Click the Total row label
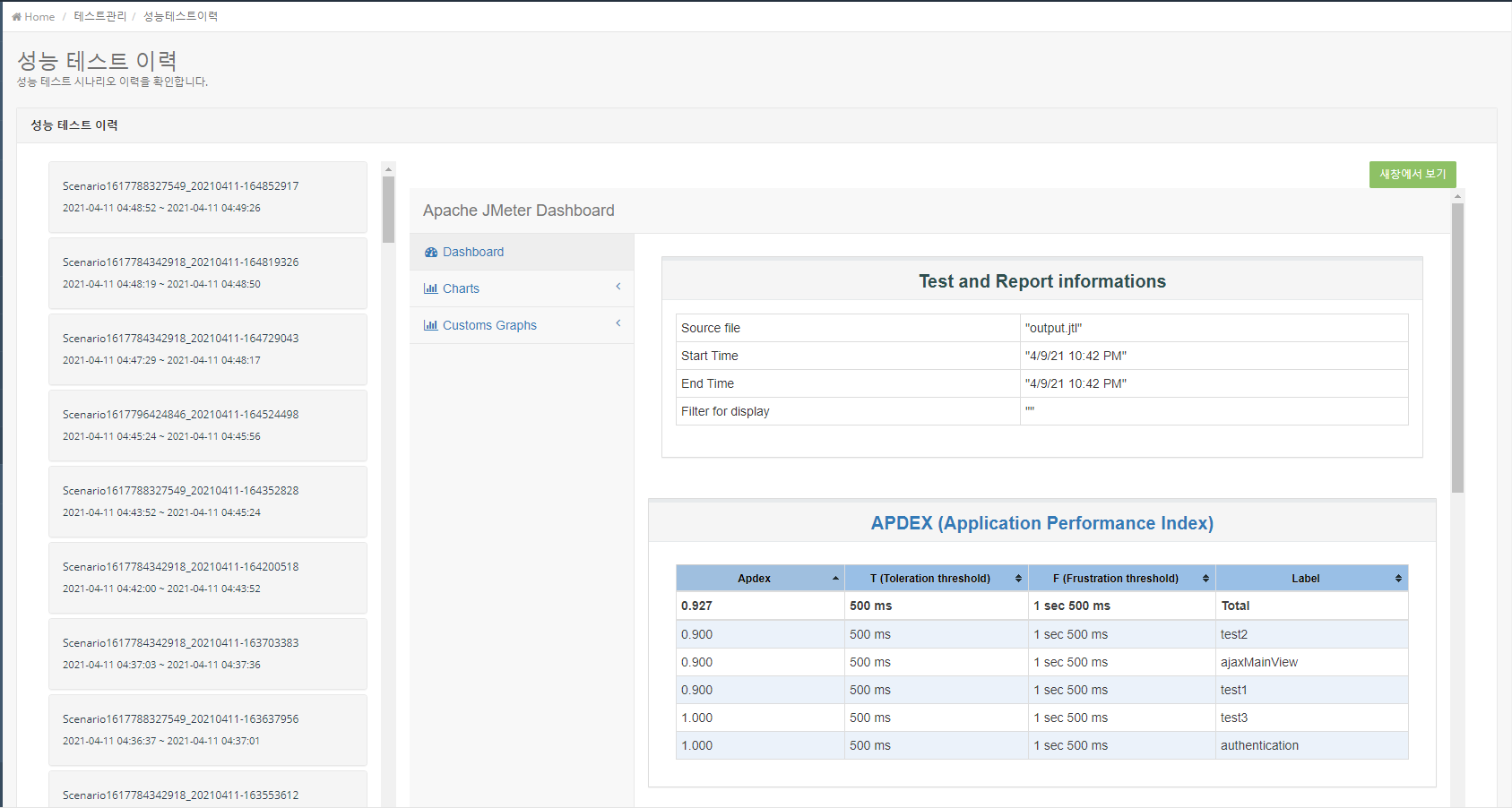 point(1235,606)
